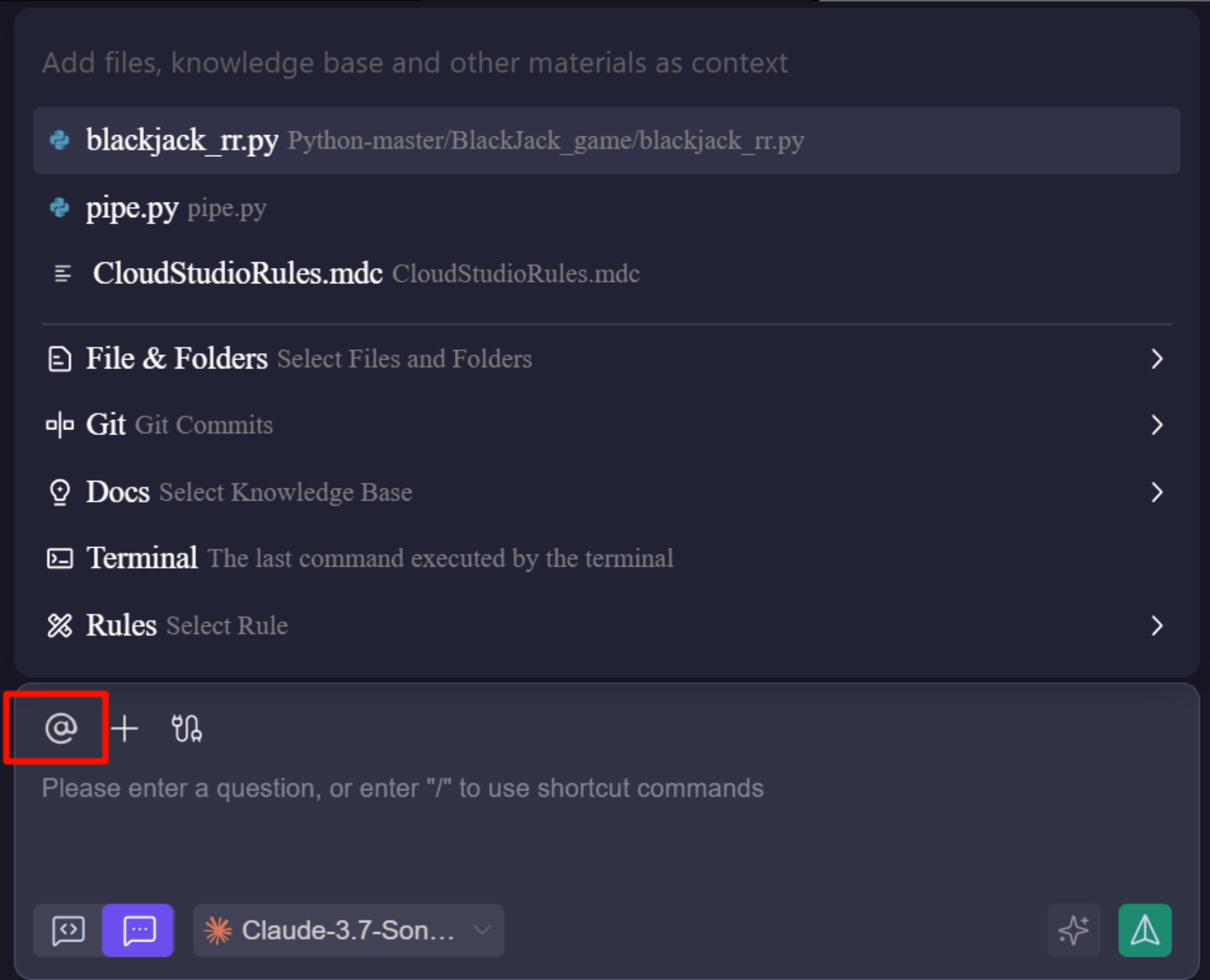
Task: Click the Terminal icon in context list
Action: (x=60, y=558)
